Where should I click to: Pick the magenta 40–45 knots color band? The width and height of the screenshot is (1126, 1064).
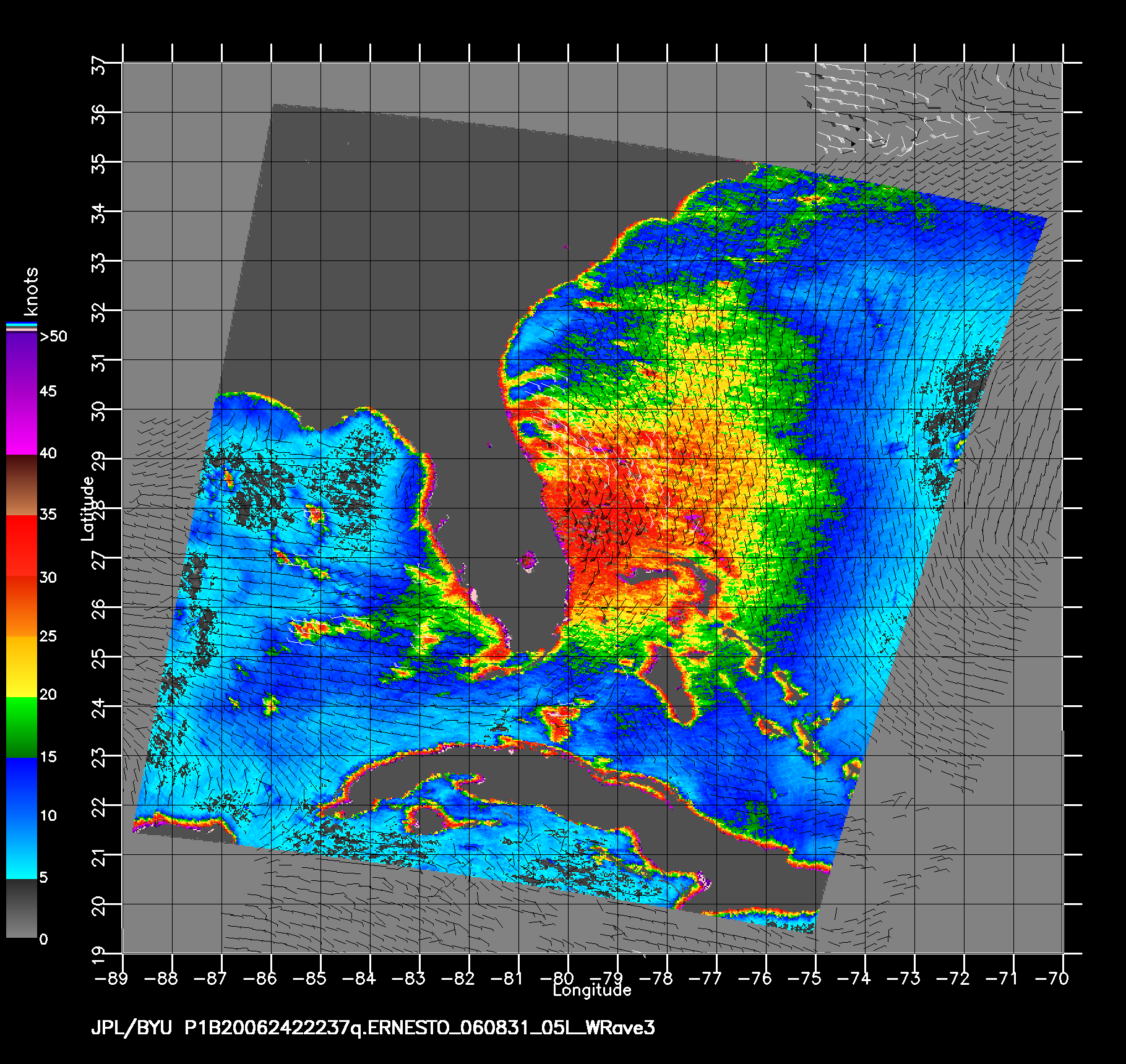[x=22, y=424]
